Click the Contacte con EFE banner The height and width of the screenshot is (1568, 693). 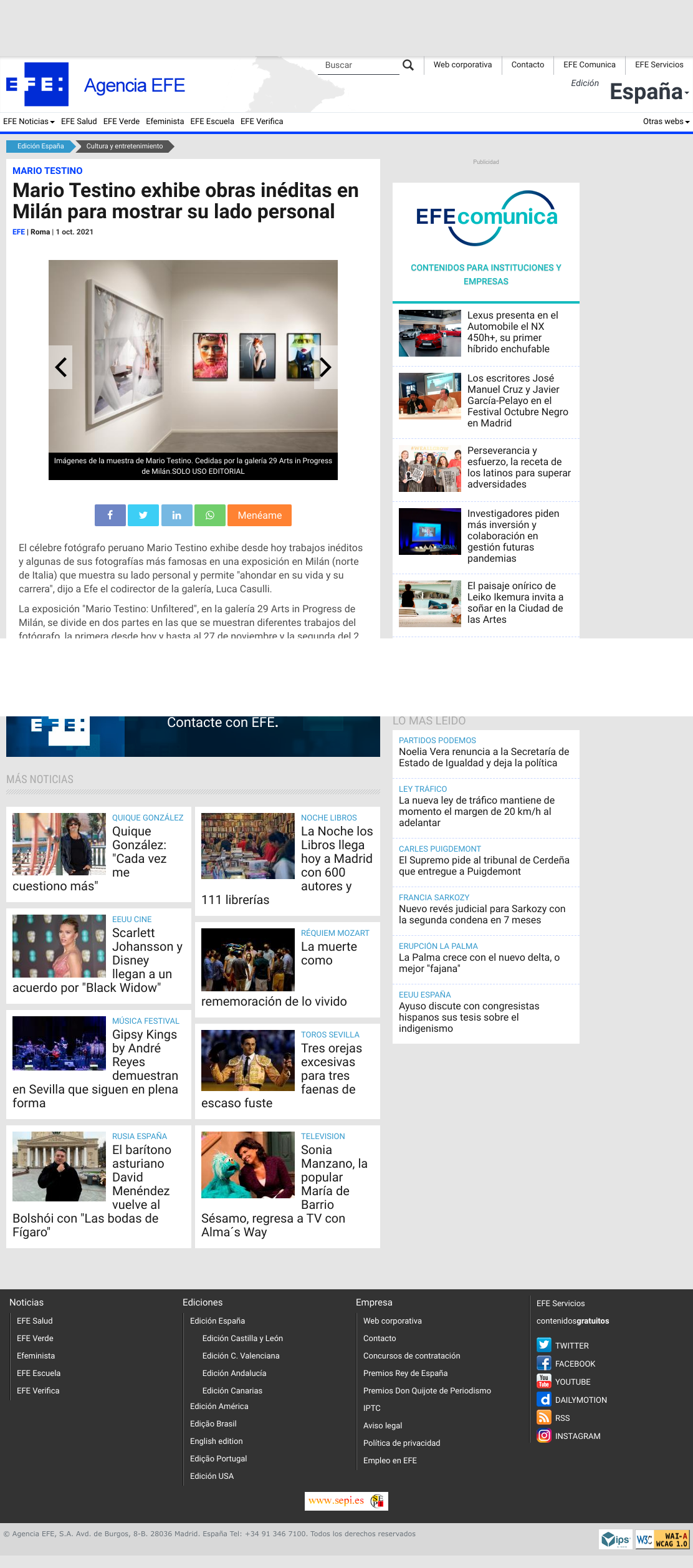click(x=193, y=736)
